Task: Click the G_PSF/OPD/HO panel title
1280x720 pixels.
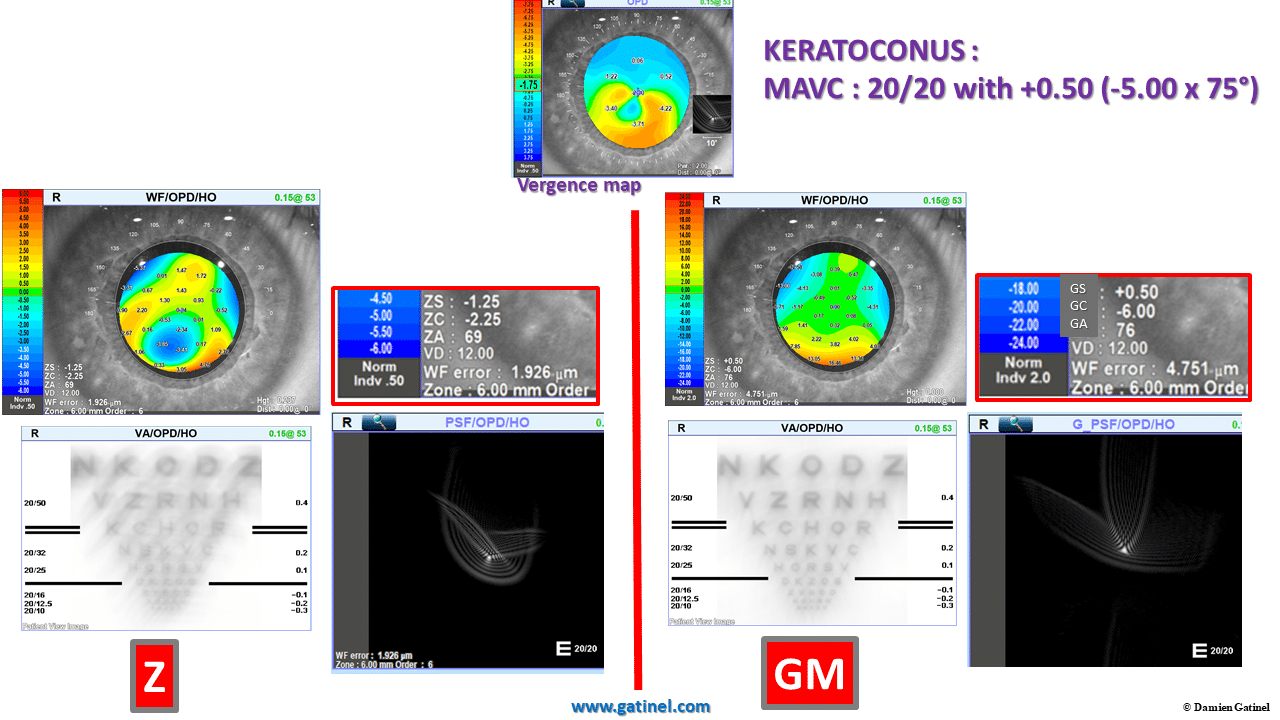Action: tap(1123, 425)
